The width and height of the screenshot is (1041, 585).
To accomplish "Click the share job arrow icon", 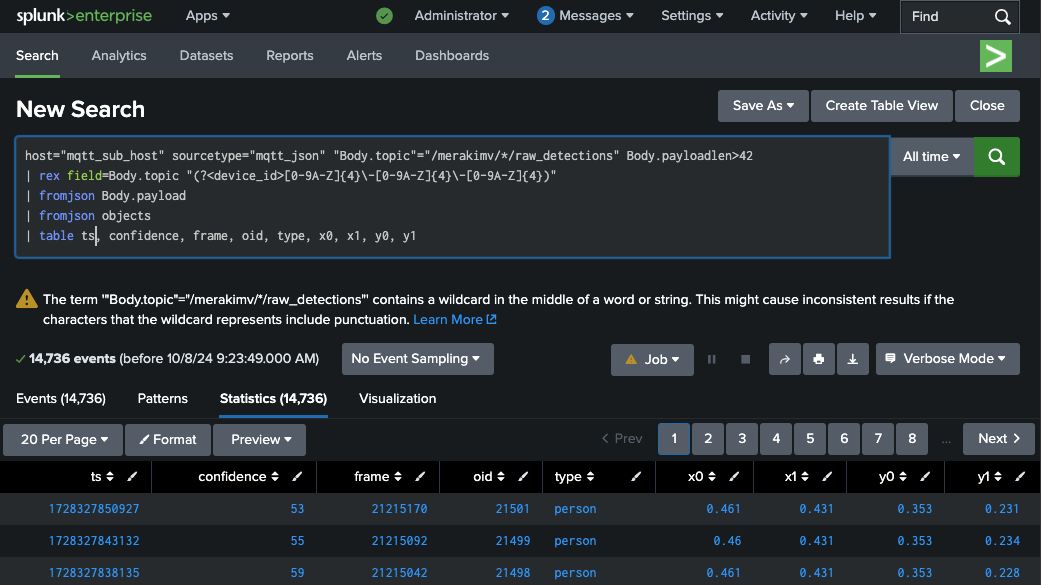I will 785,359.
